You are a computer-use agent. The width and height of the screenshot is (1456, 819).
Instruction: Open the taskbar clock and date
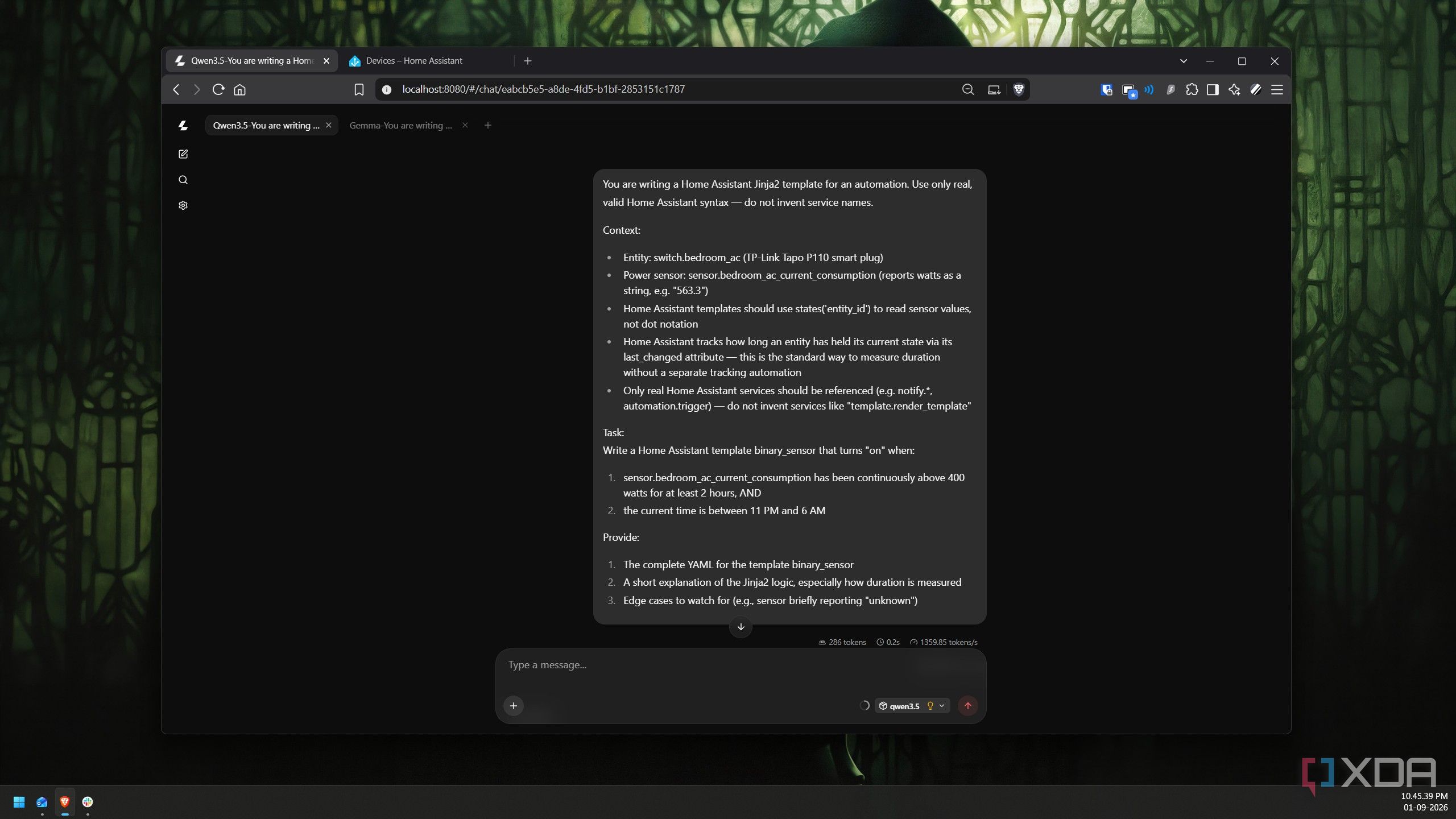(1425, 802)
